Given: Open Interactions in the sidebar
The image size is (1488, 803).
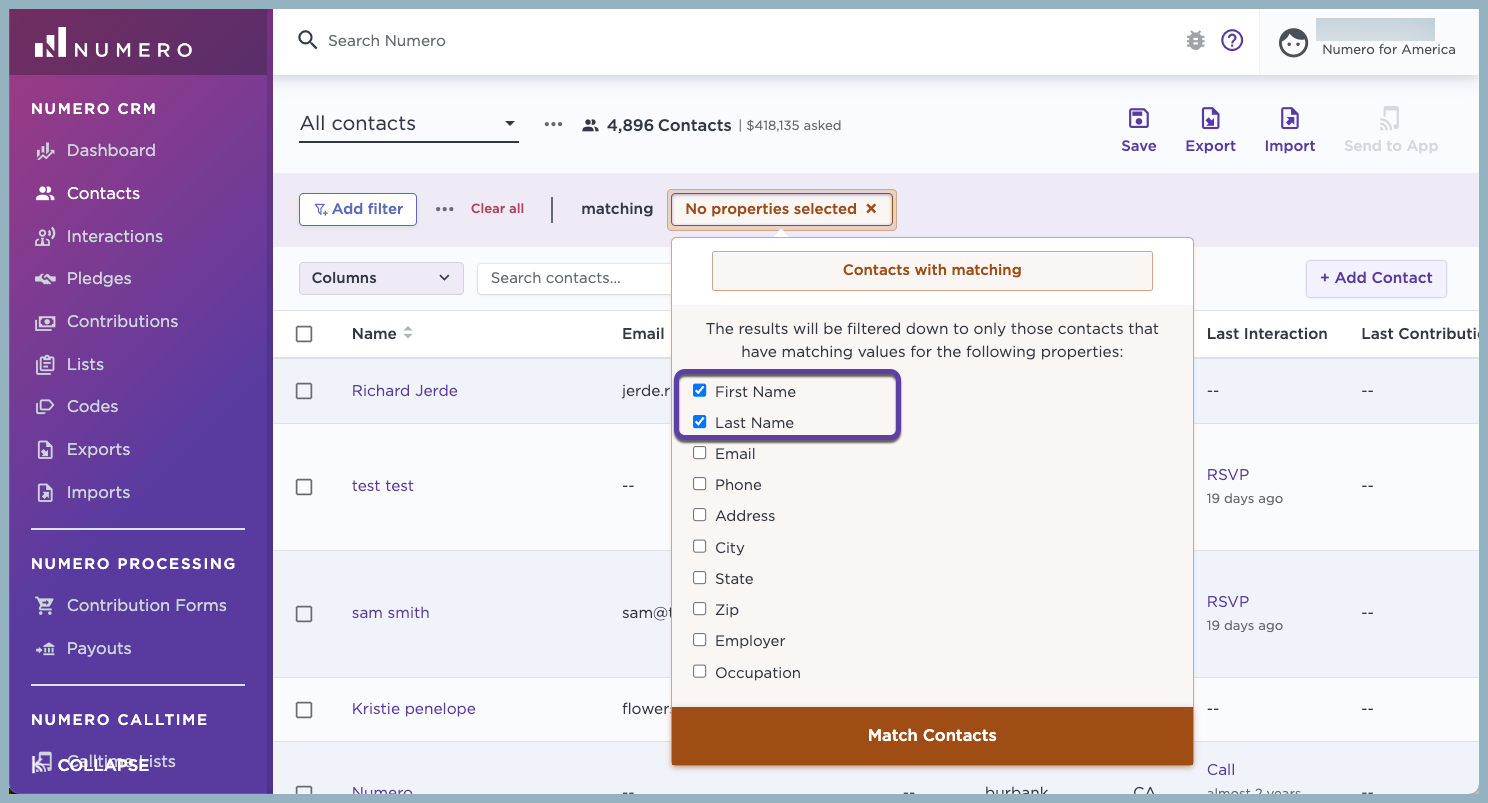Looking at the screenshot, I should [x=115, y=237].
